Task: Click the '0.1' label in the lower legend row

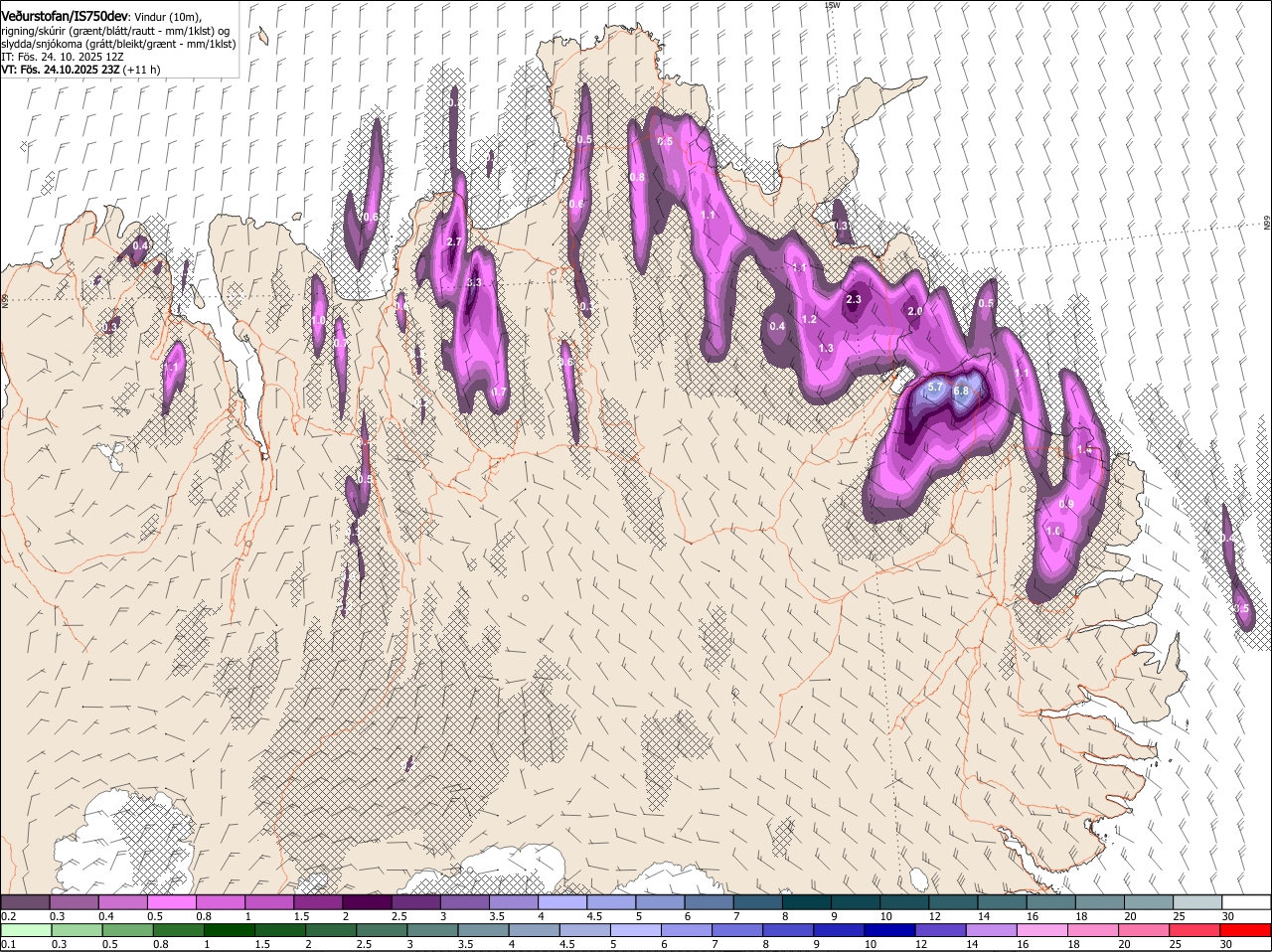Action: (8, 944)
